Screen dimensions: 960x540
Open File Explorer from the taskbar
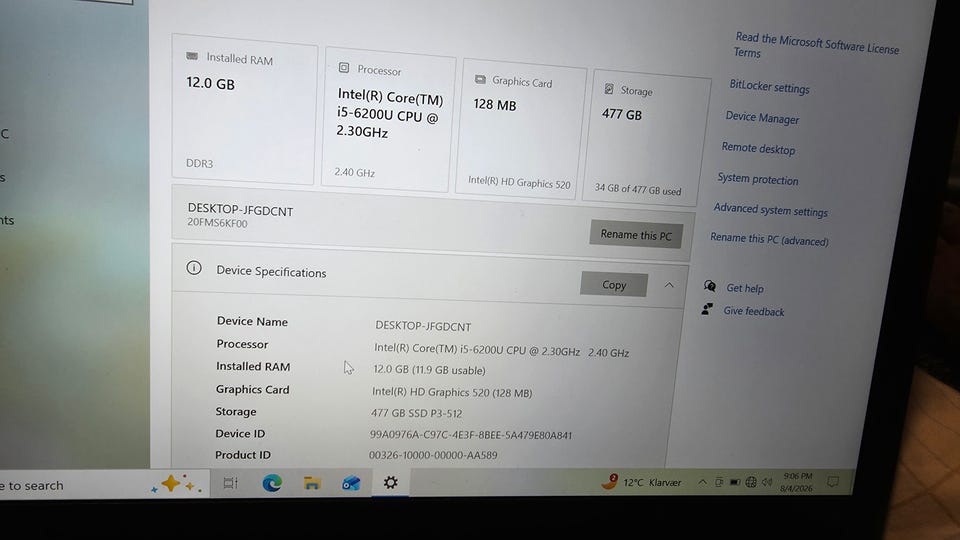(x=312, y=484)
